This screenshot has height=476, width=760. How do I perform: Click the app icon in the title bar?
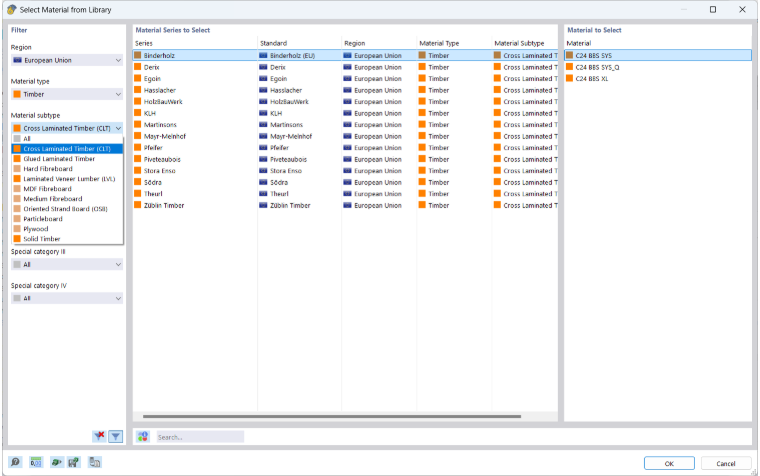12,10
